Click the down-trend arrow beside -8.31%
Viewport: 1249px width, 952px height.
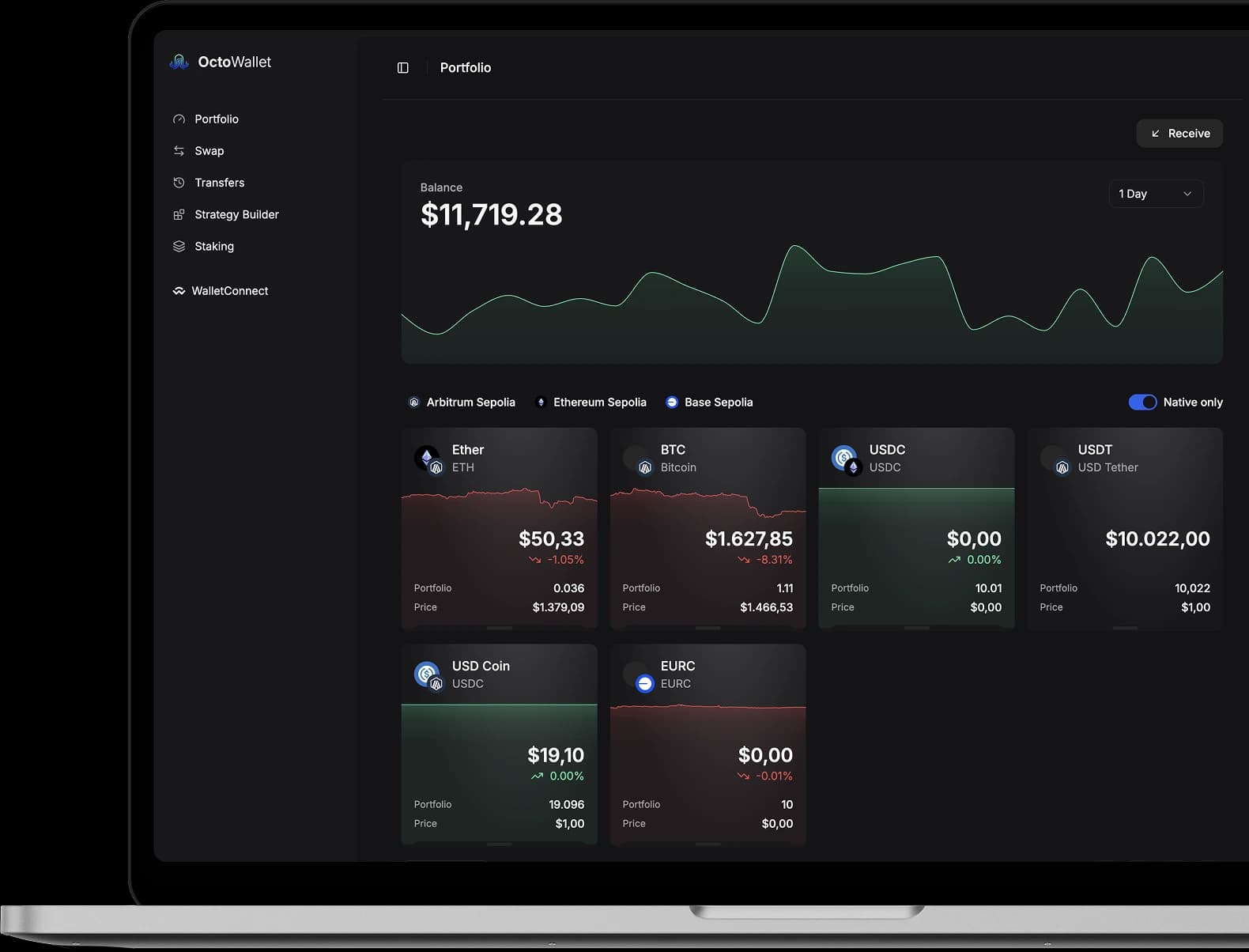[744, 560]
